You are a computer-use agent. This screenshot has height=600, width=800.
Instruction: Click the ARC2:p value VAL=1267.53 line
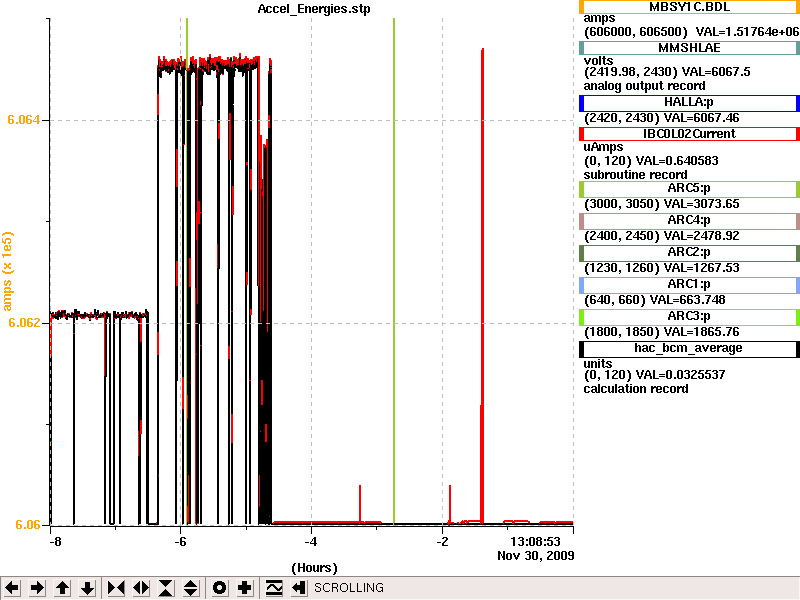(x=662, y=268)
